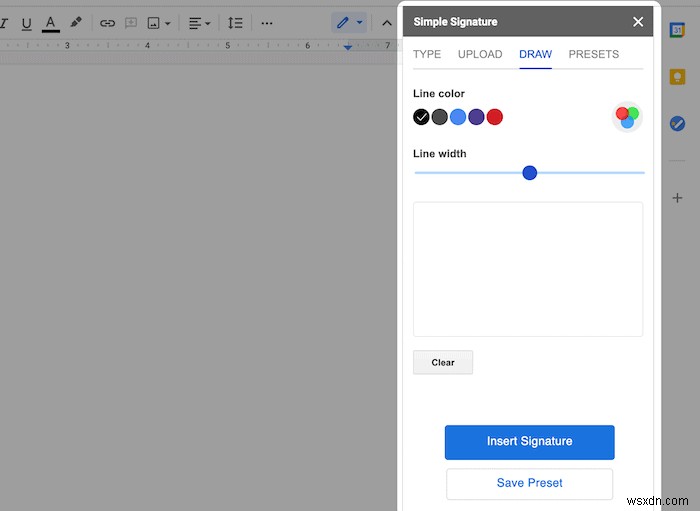Open the custom RGB color picker
Viewport: 700px width, 511px height.
627,117
